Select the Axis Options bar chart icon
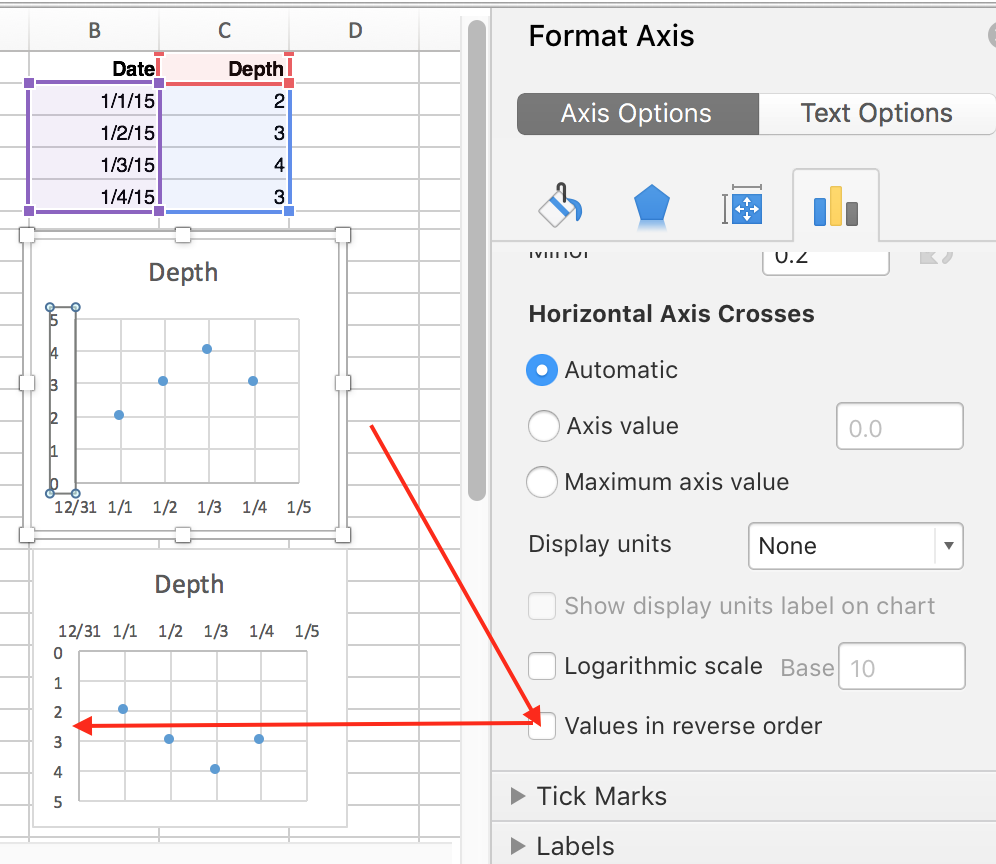Image resolution: width=996 pixels, height=864 pixels. [836, 206]
